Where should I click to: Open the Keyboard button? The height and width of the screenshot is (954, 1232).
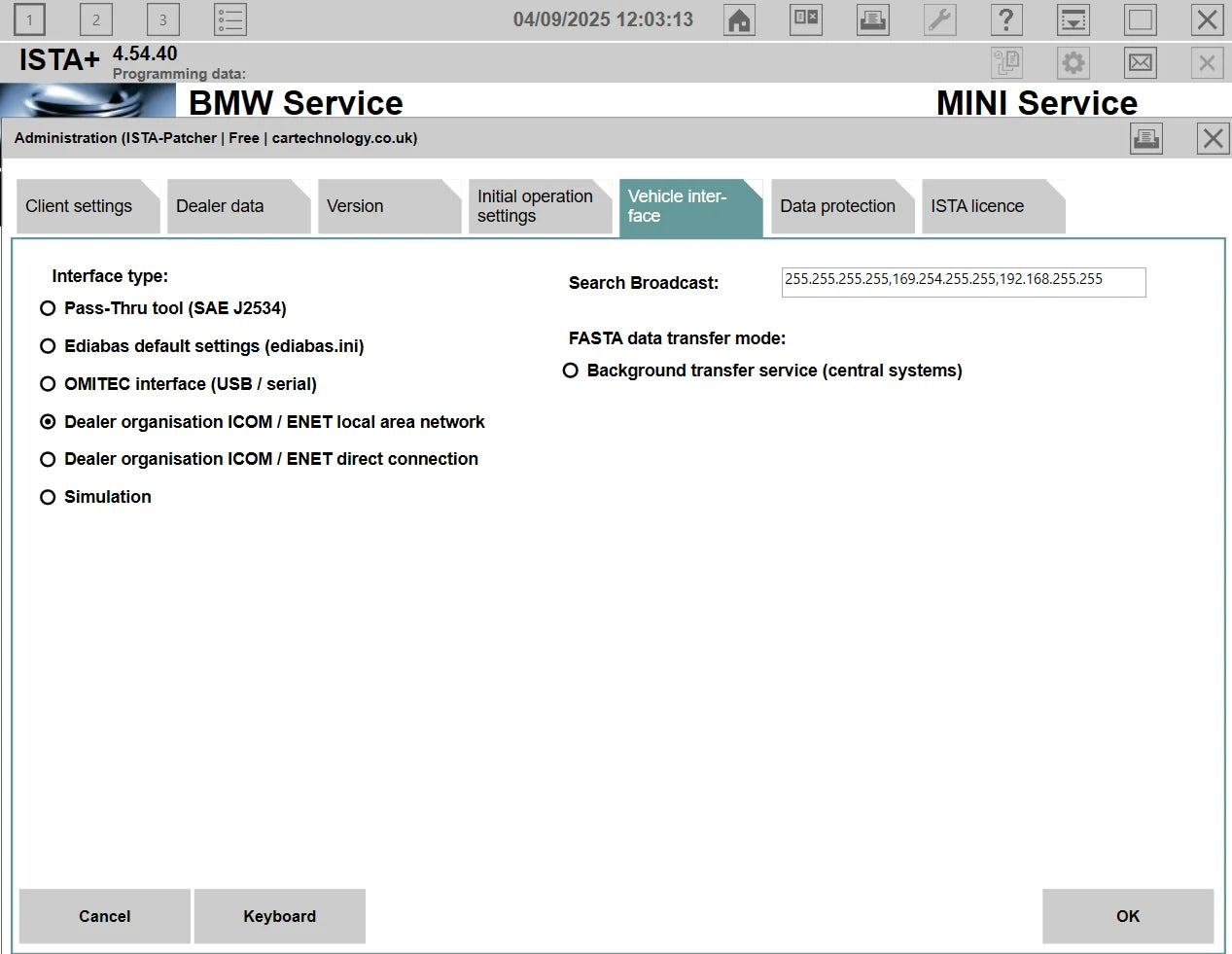(x=280, y=916)
